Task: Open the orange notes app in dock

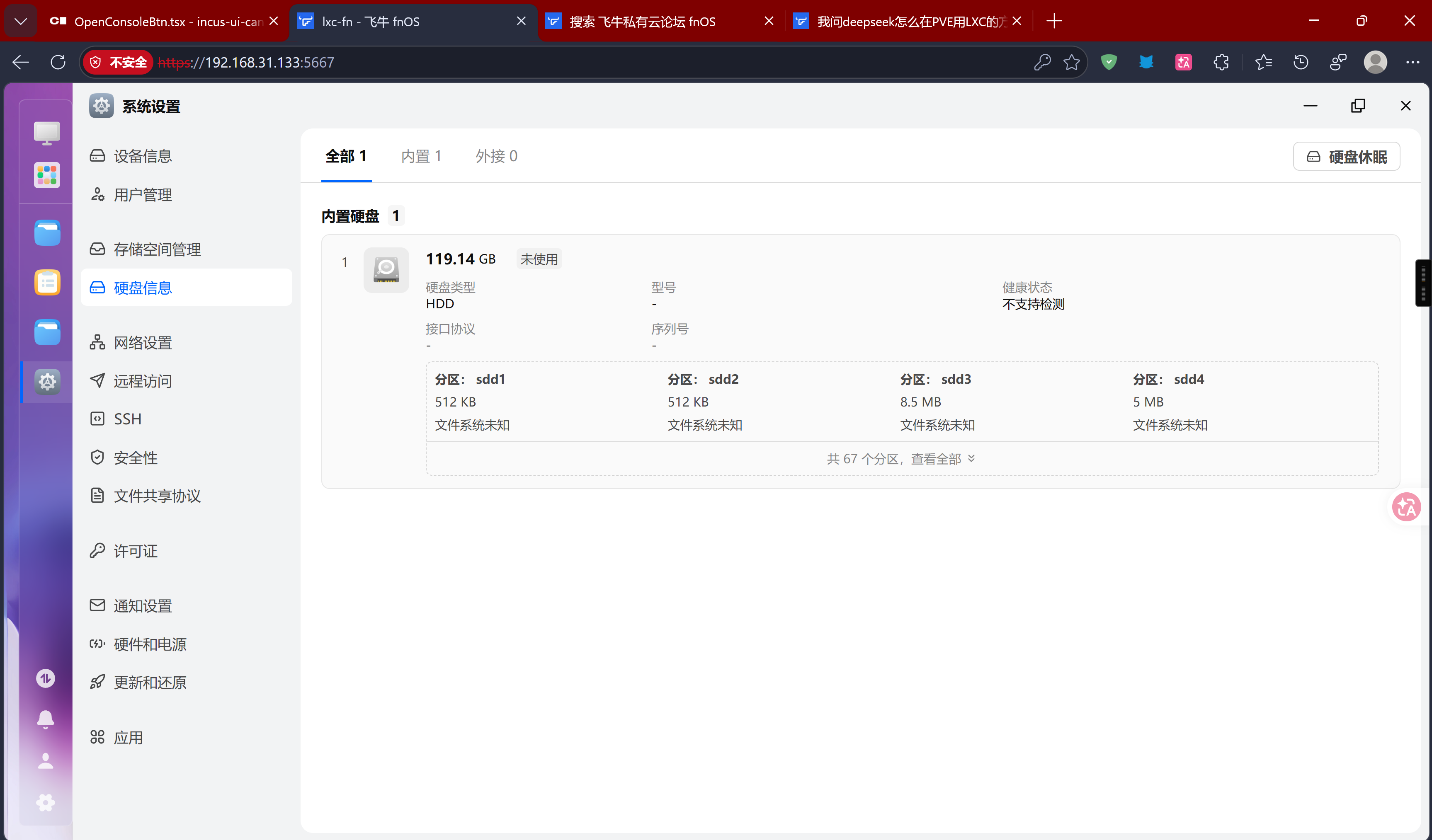Action: coord(46,282)
